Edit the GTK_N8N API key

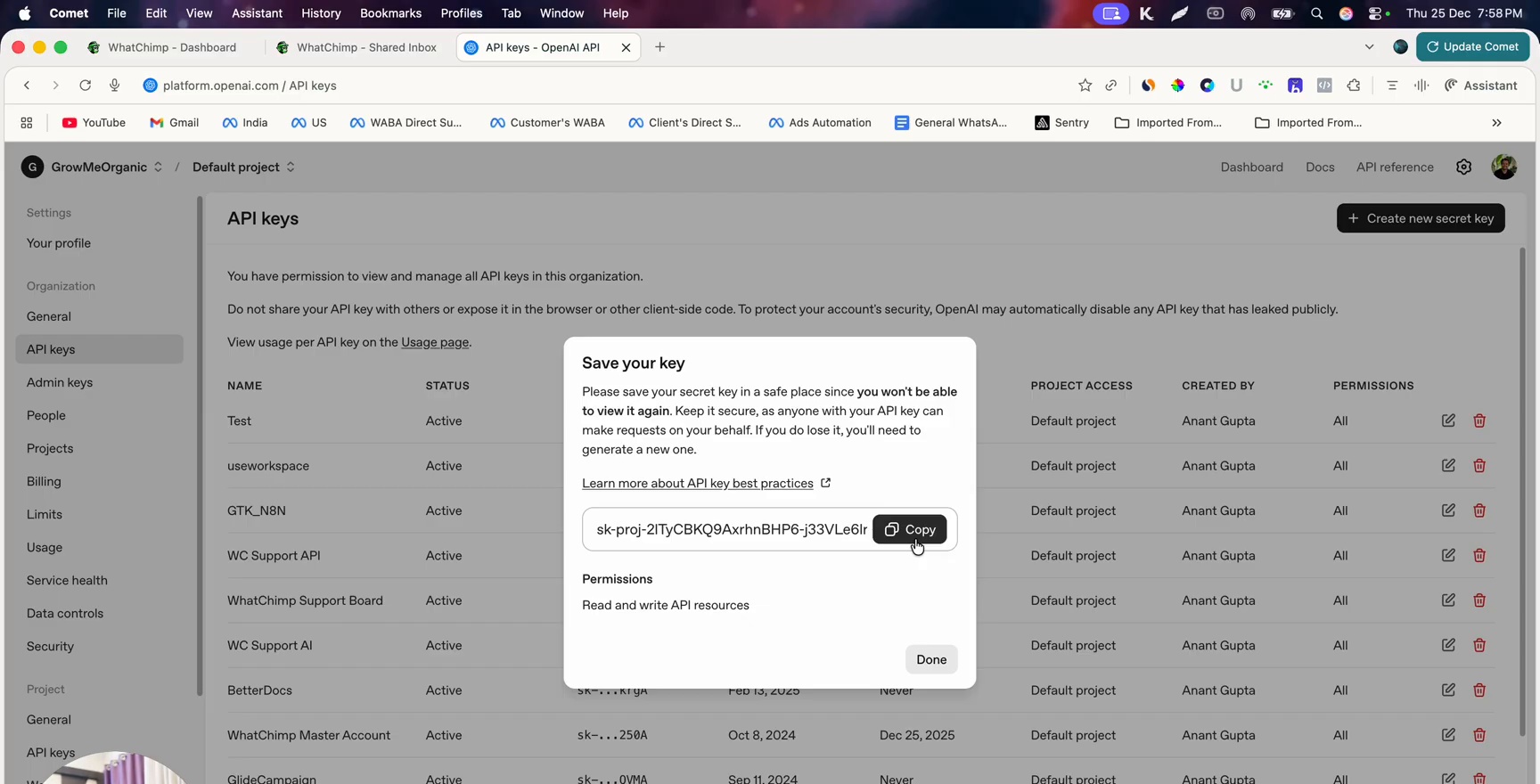tap(1448, 510)
